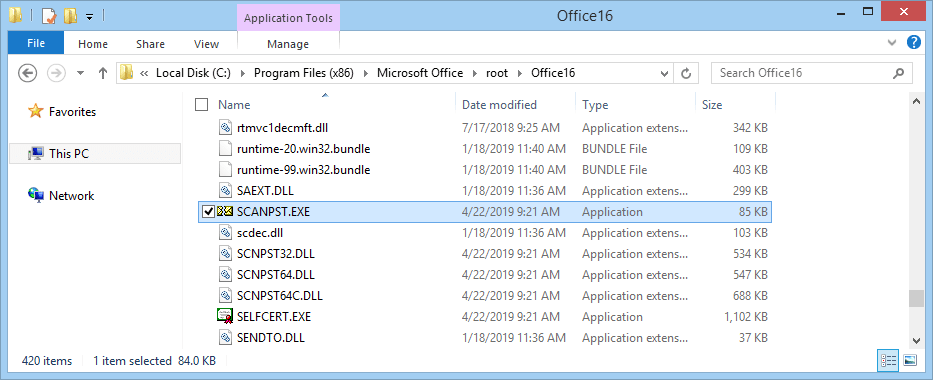Viewport: 934px width, 381px height.
Task: Click the SCANPST.EXE envelope icon
Action: click(x=225, y=211)
